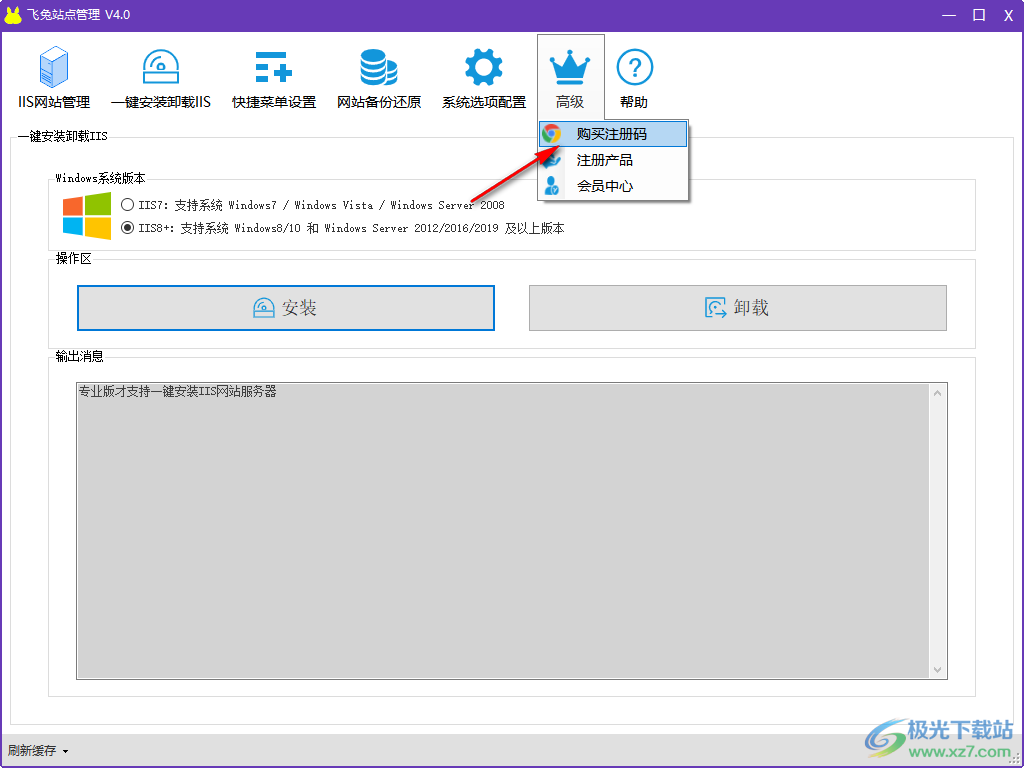Open the 帮助 question mark icon
1024x768 pixels.
(634, 68)
